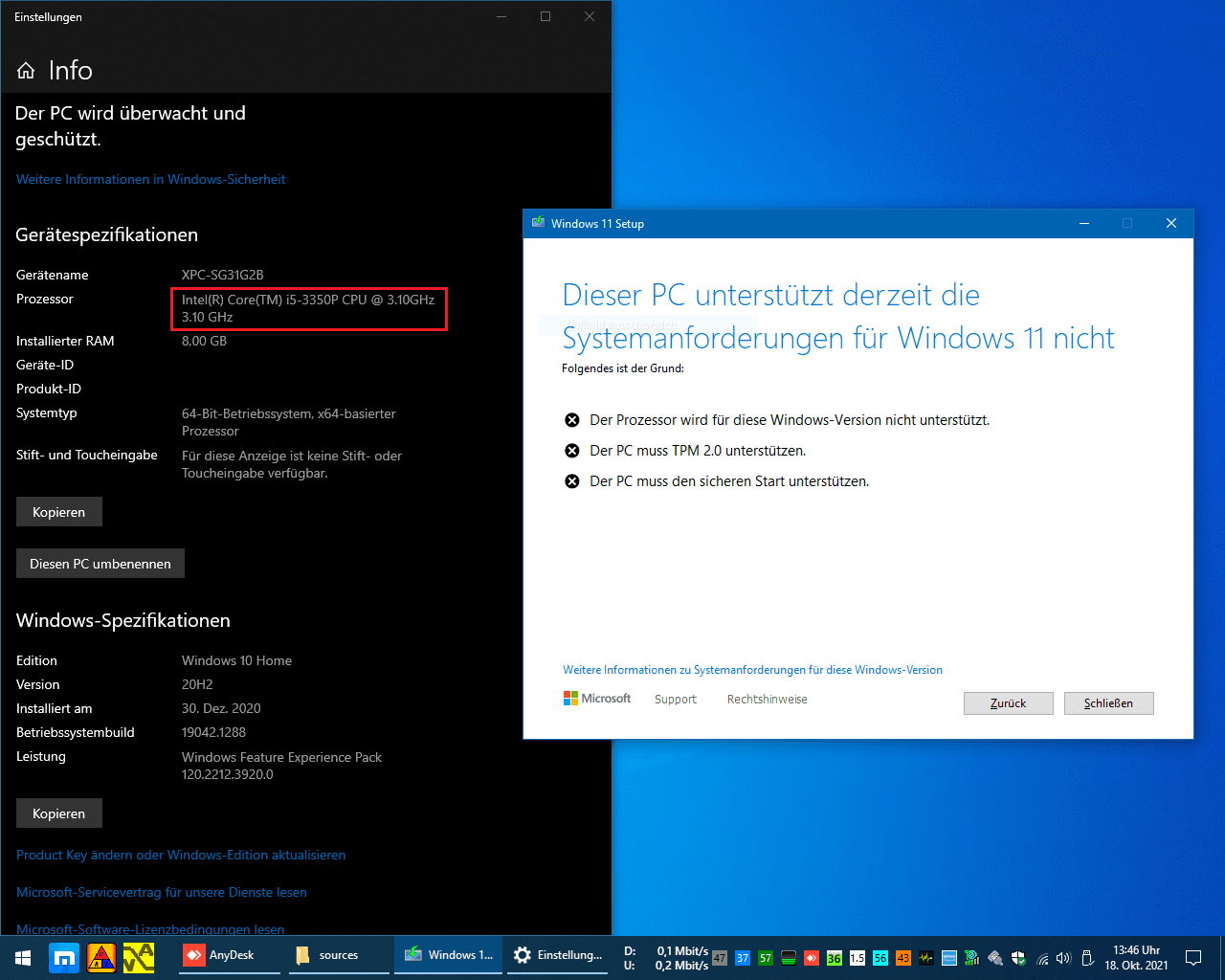Click the black graph monitor tray icon
Viewport: 1225px width, 980px height.
tap(926, 957)
